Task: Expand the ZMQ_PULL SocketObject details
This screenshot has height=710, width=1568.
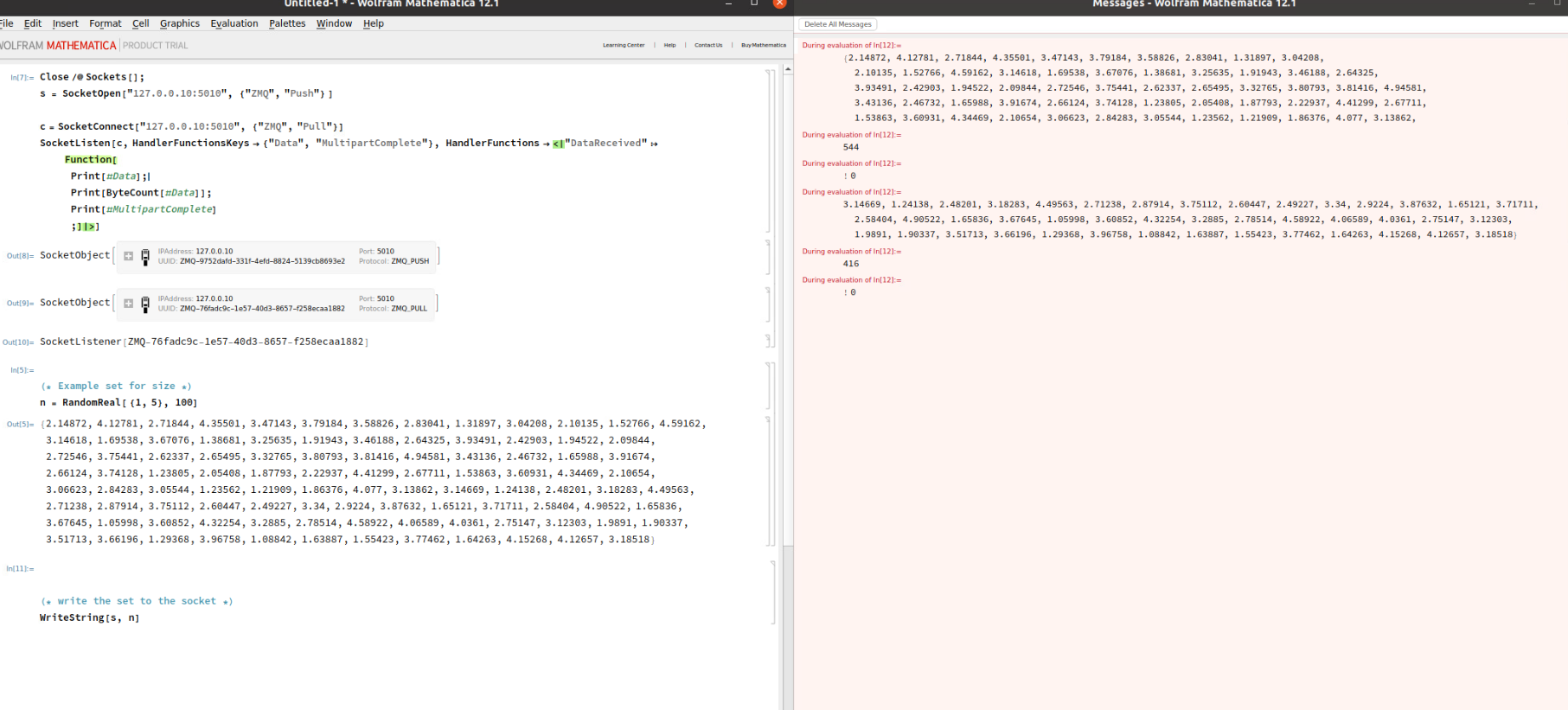Action: tap(128, 304)
